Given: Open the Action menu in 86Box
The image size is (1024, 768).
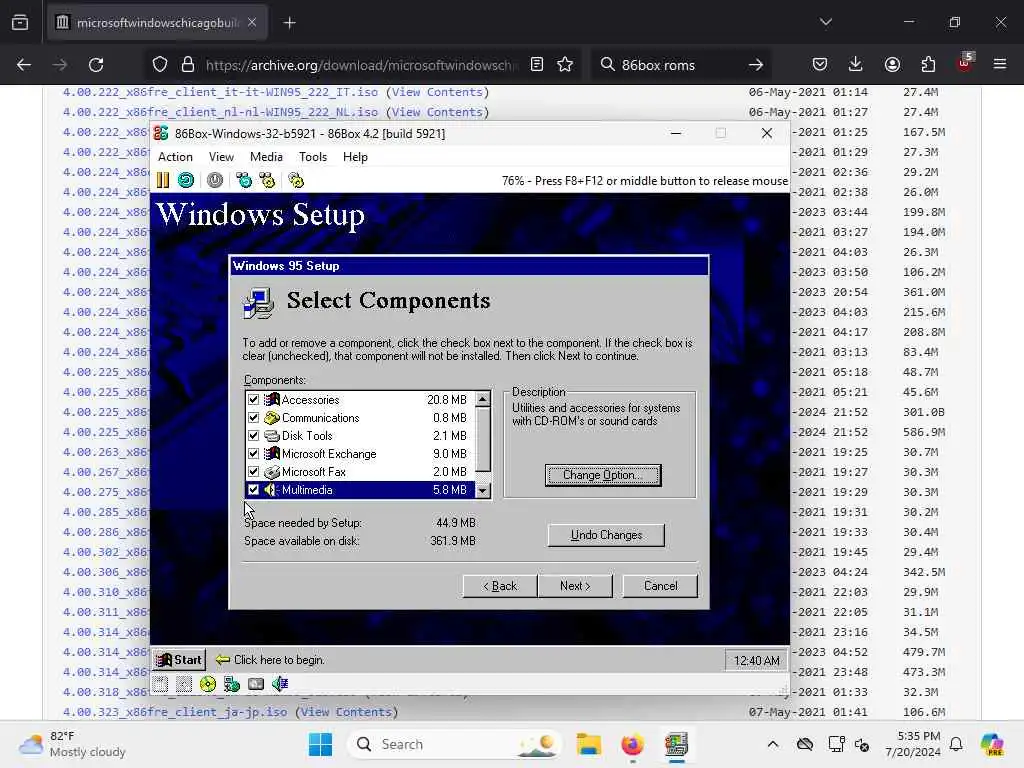Looking at the screenshot, I should point(175,157).
